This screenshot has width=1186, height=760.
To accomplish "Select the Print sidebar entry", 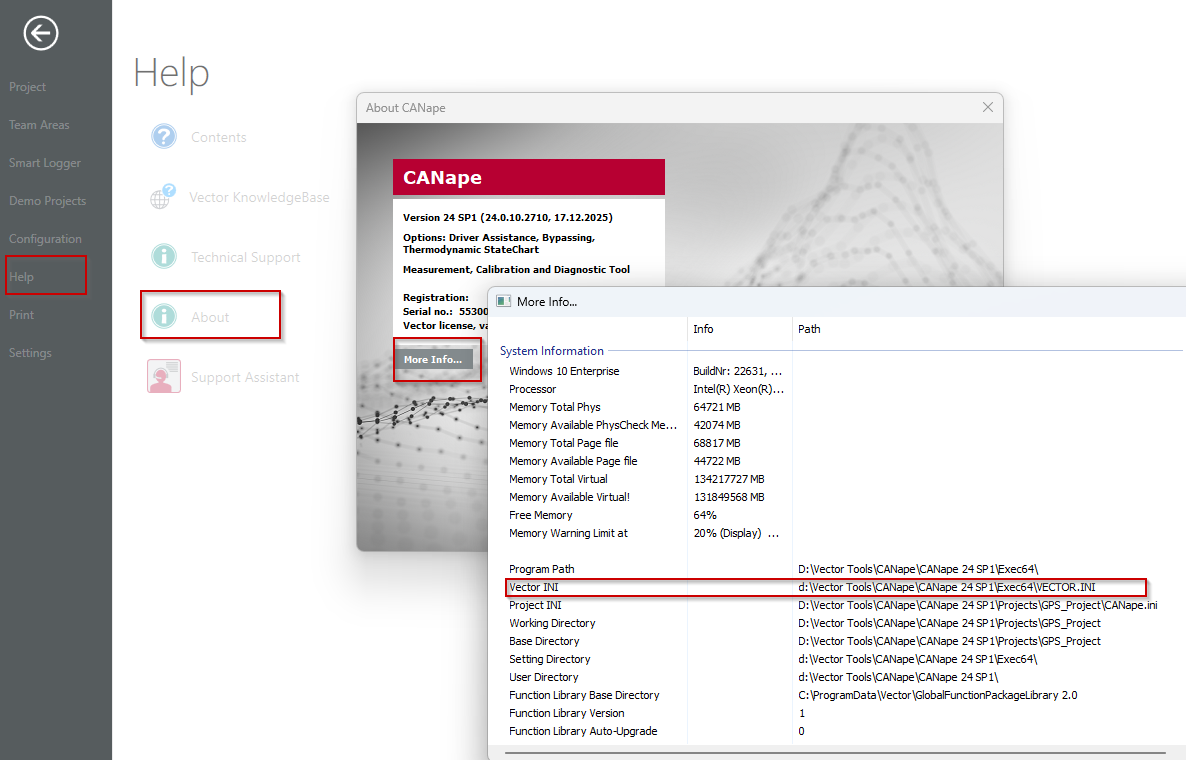I will [x=21, y=315].
